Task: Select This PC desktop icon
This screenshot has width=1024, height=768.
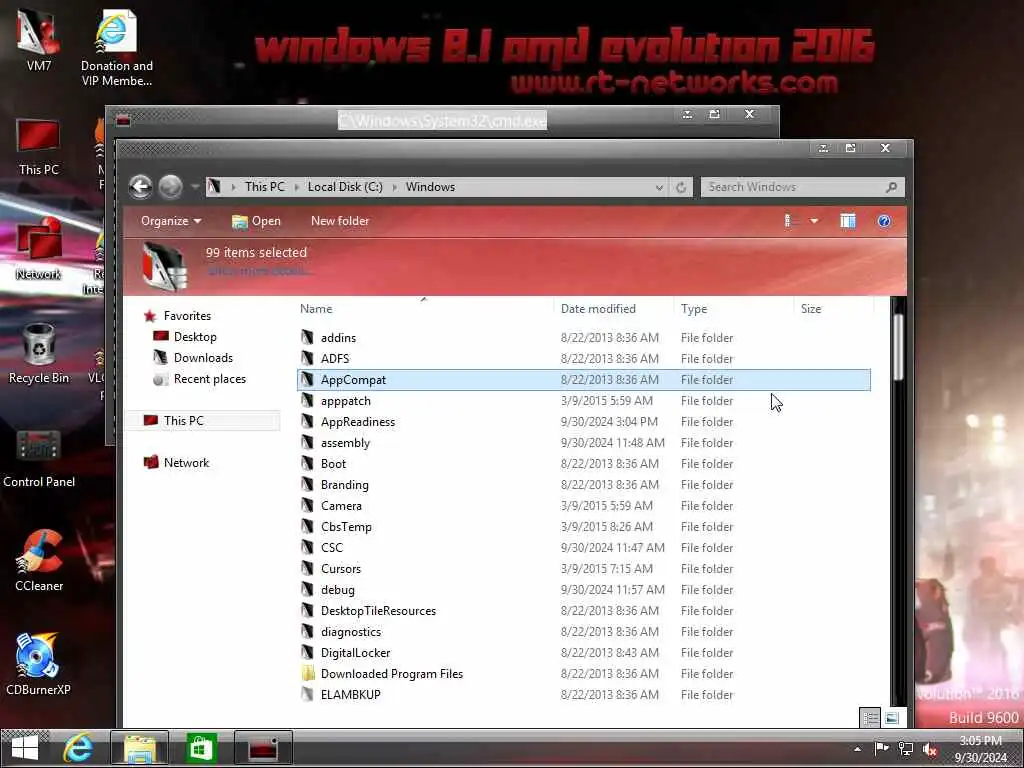Action: (39, 147)
